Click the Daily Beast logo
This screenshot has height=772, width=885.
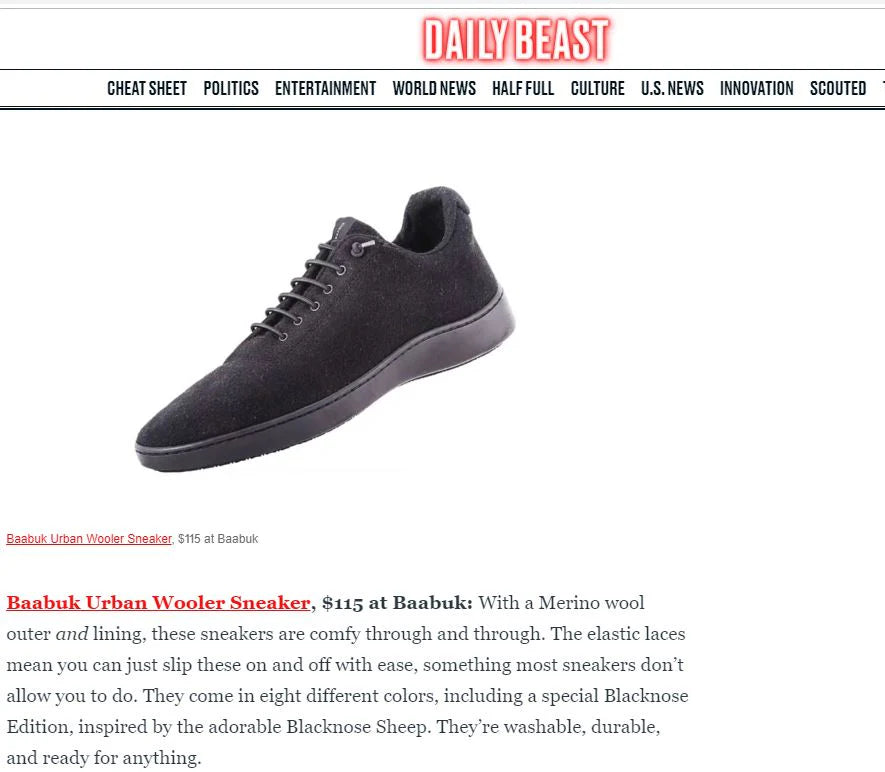516,40
